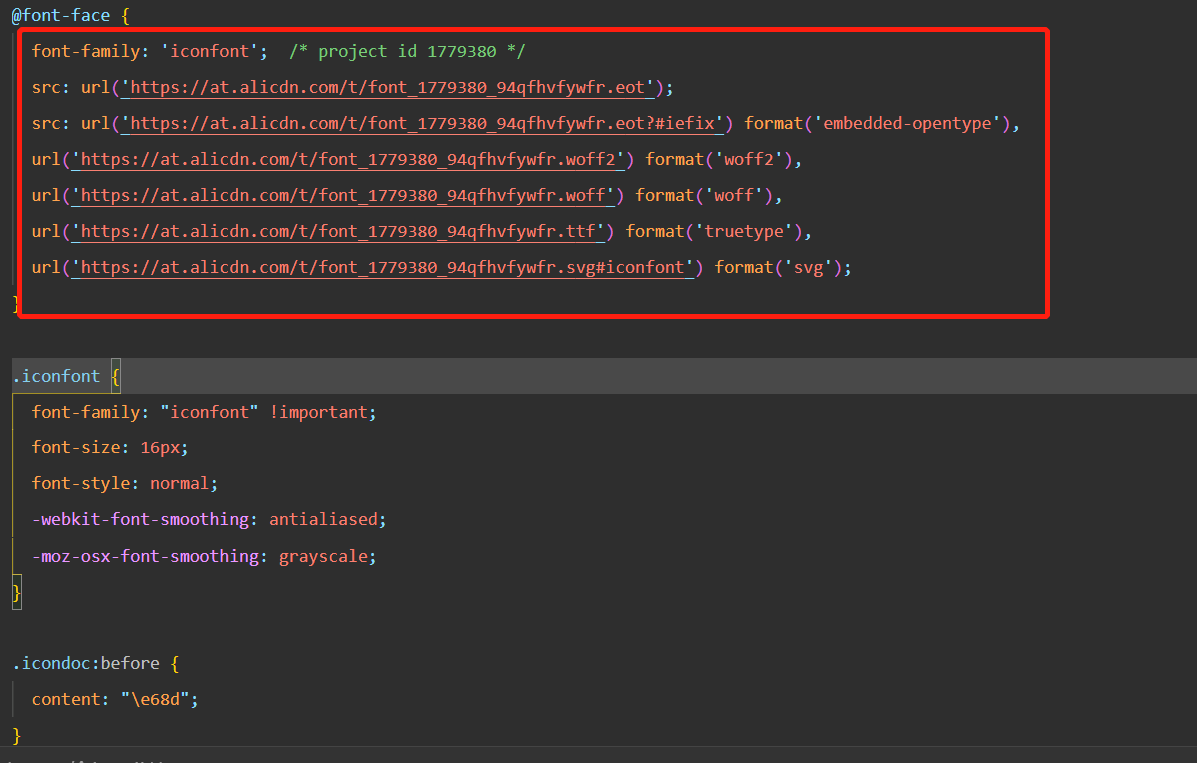Click the grayscale value

pos(323,555)
